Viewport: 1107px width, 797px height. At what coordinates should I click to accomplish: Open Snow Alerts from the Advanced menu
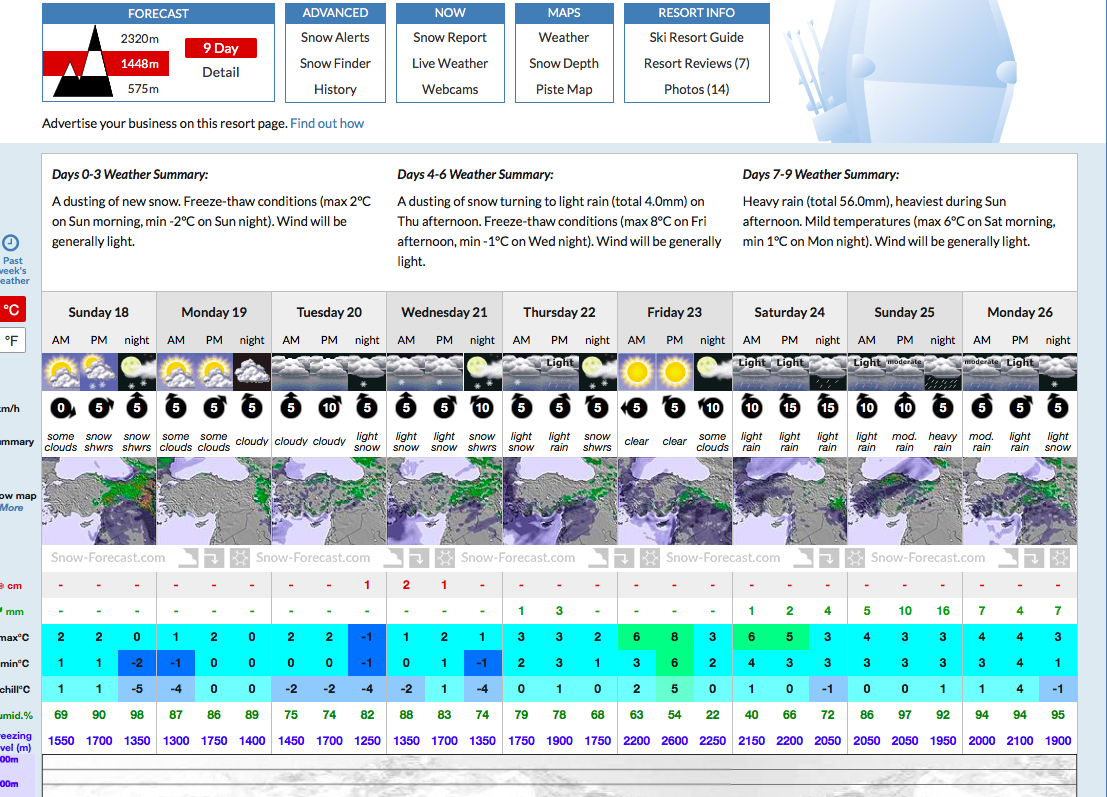(335, 37)
